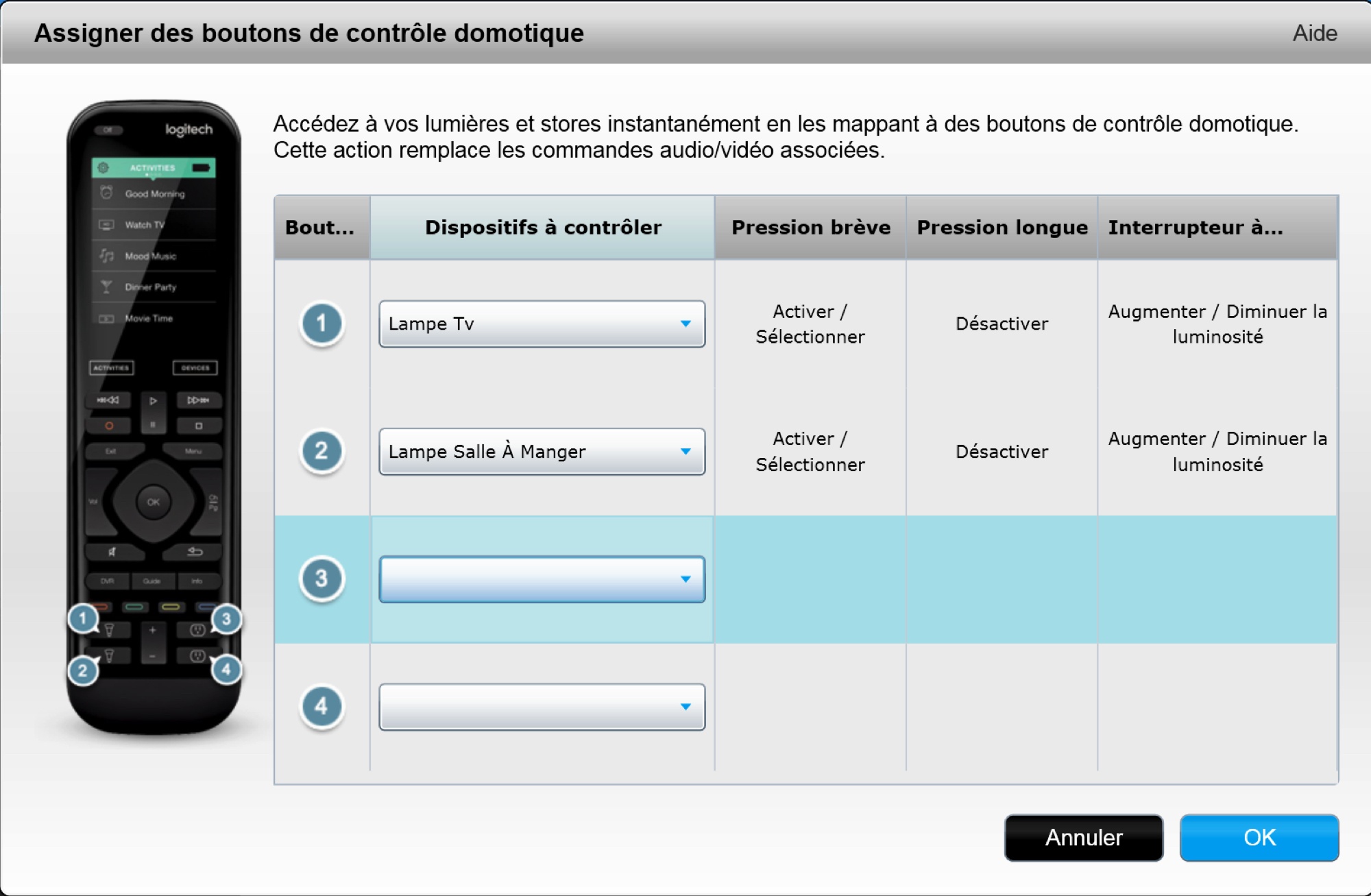Viewport: 1371px width, 896px height.
Task: Open the Lampe Tv device dropdown
Action: tap(542, 324)
